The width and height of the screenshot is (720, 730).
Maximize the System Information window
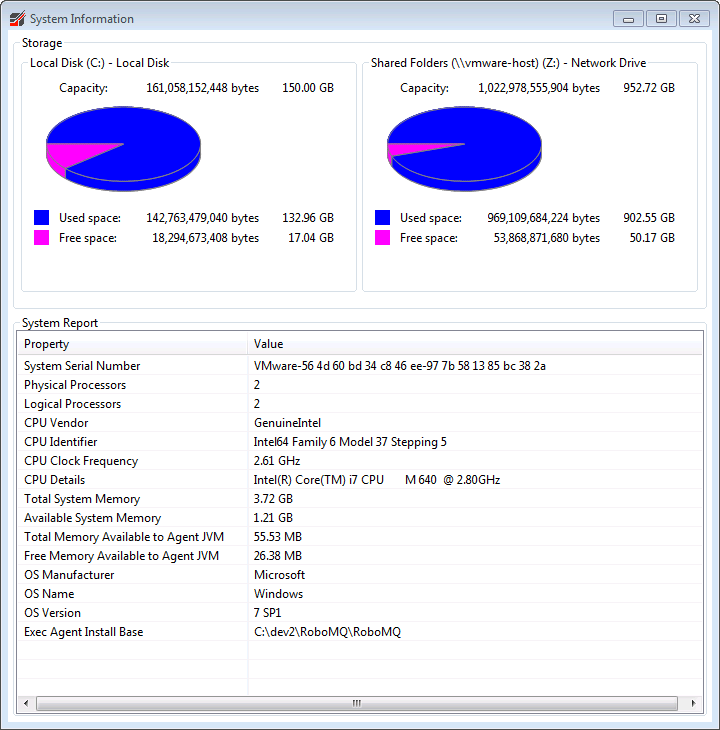[x=661, y=18]
